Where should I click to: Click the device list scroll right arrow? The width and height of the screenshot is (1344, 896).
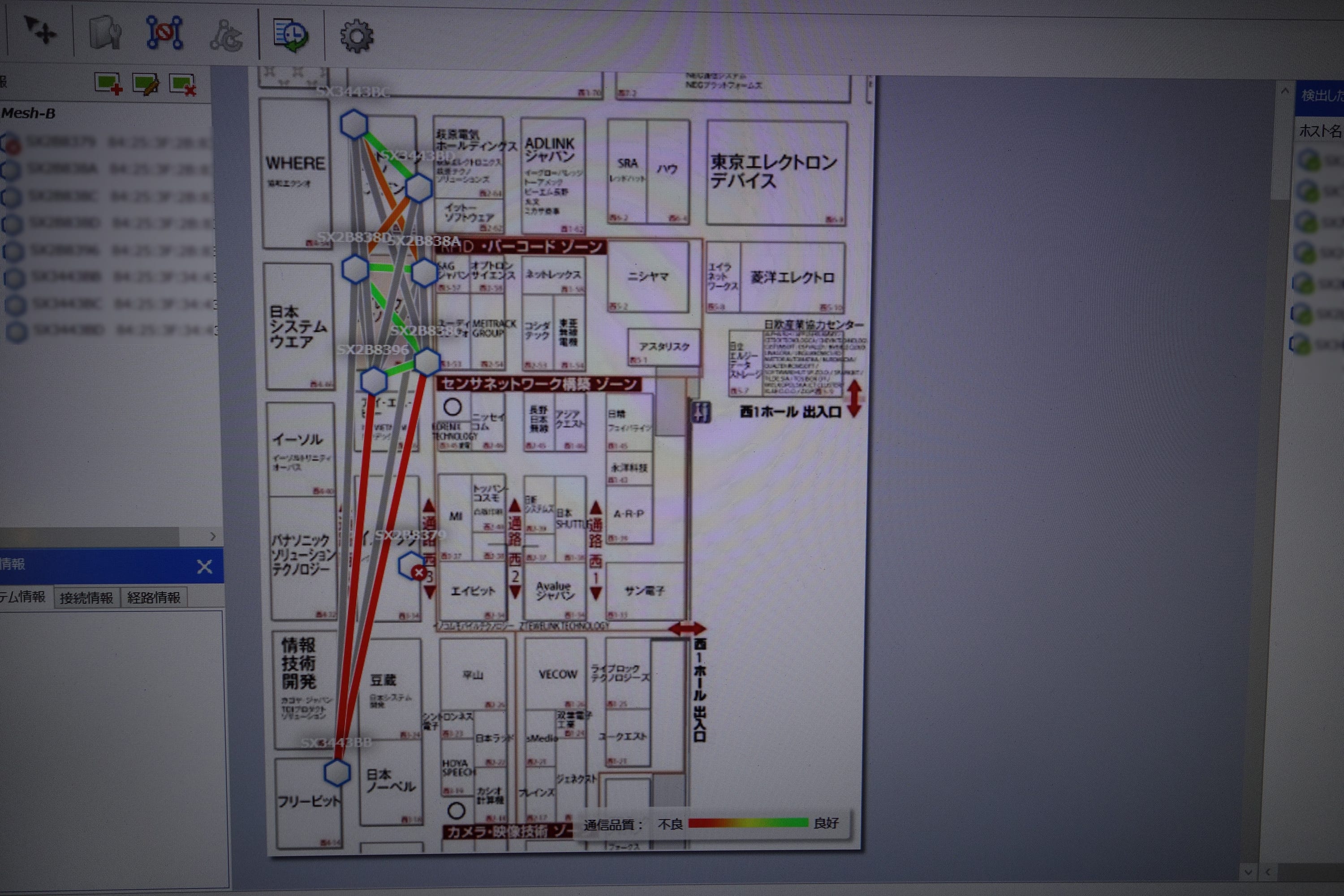(212, 536)
